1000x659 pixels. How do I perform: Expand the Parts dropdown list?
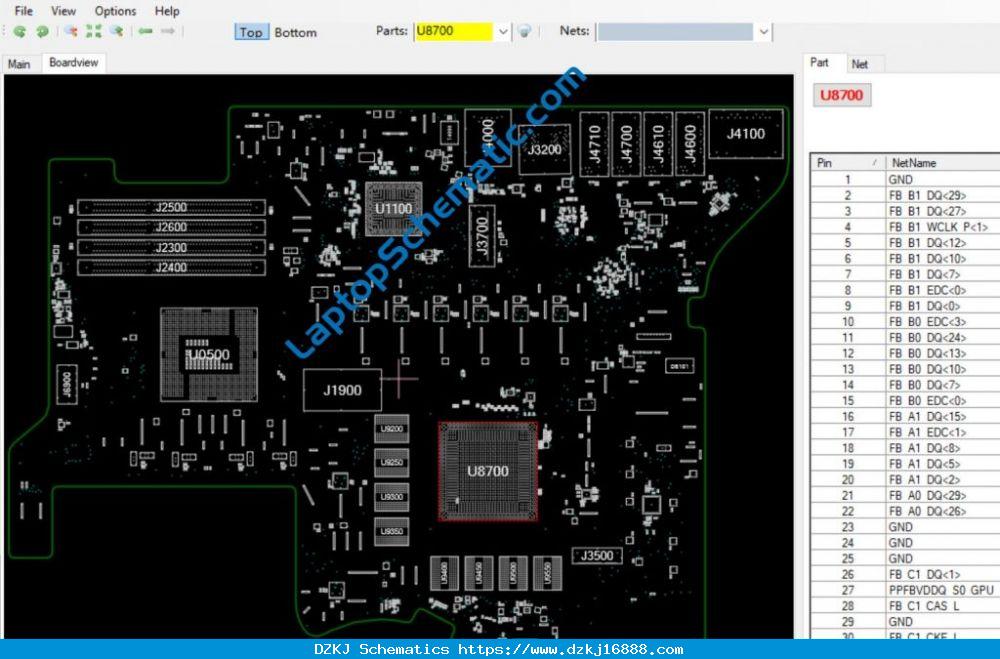click(503, 31)
